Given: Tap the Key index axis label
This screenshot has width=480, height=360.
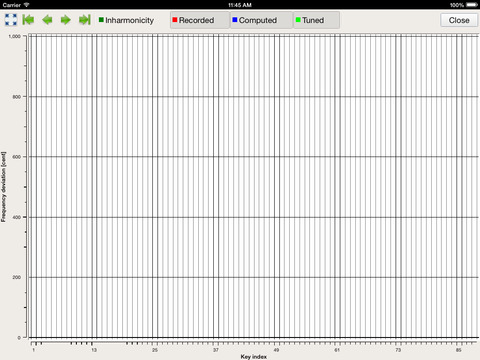Looking at the screenshot, I should [x=254, y=357].
